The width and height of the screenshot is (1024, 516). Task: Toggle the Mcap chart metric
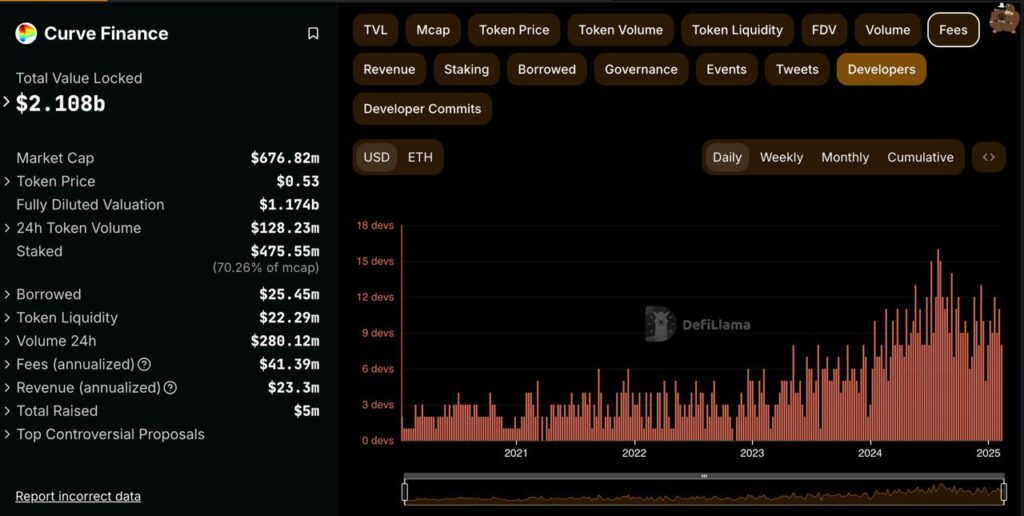coord(433,30)
